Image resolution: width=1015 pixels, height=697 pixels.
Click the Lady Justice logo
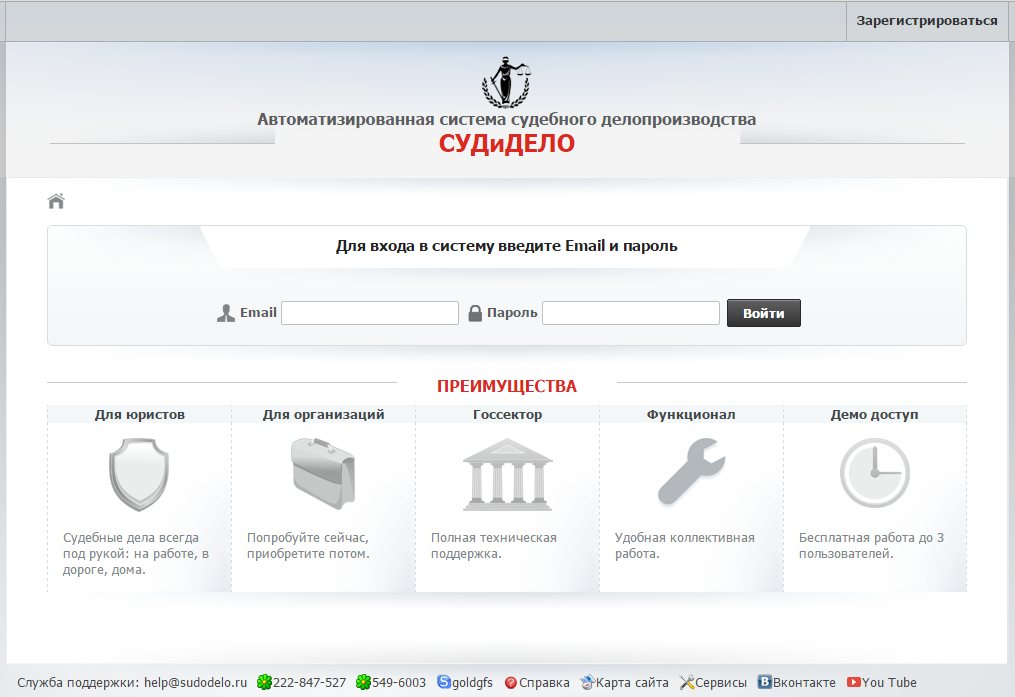click(x=506, y=82)
